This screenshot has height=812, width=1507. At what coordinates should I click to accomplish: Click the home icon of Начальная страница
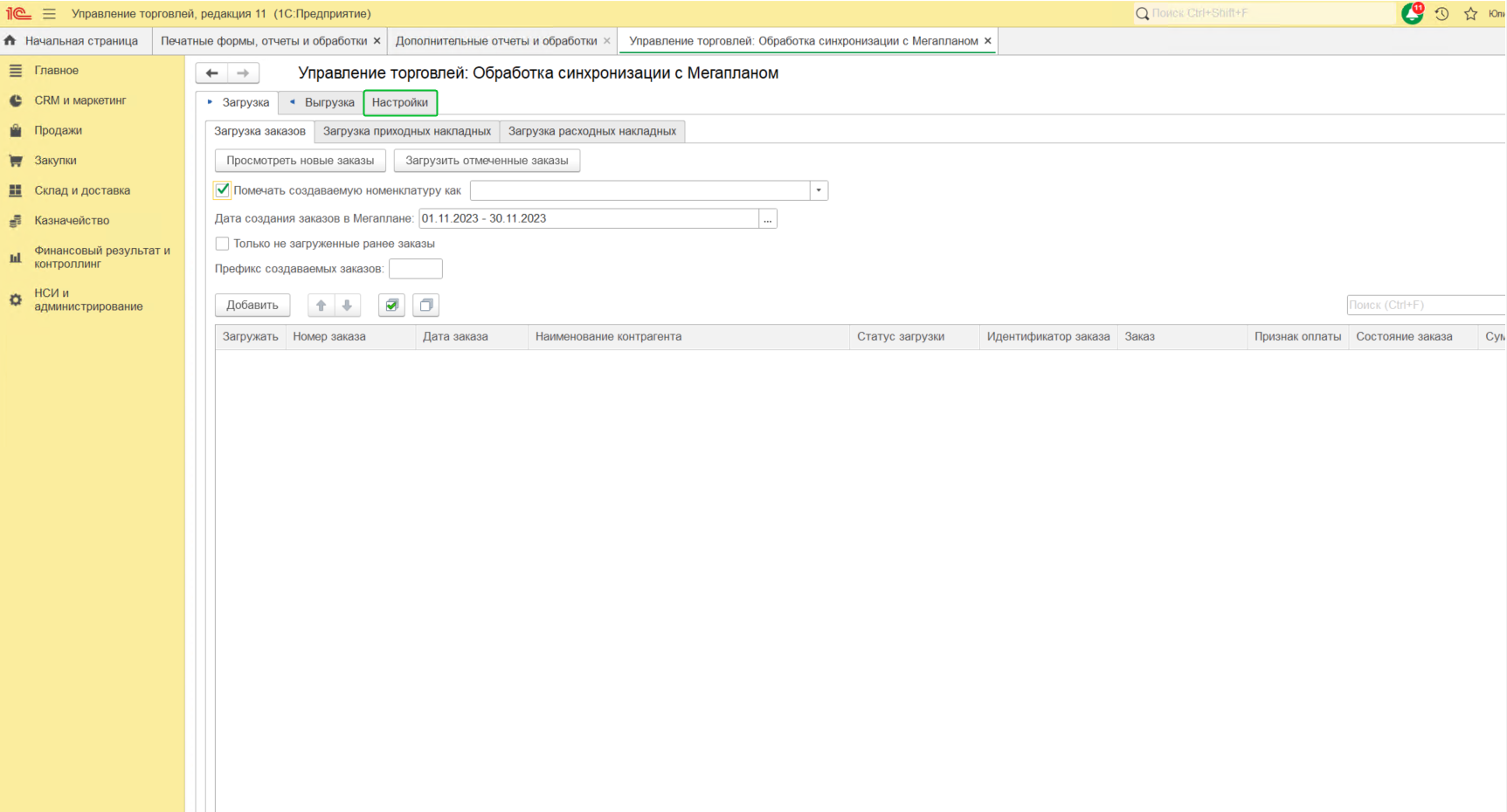(x=10, y=41)
